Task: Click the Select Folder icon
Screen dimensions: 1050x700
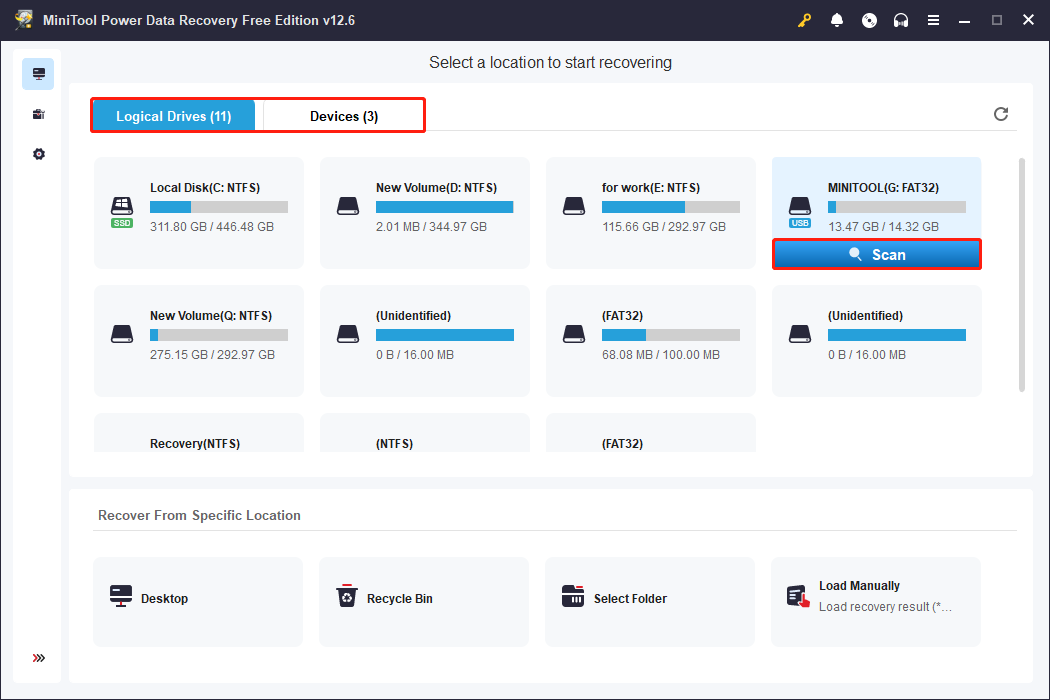Action: [x=573, y=596]
